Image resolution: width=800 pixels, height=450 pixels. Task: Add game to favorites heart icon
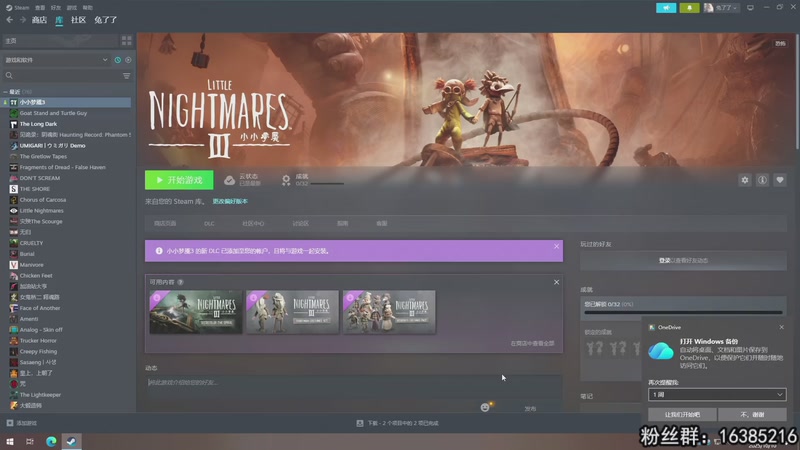(x=780, y=180)
